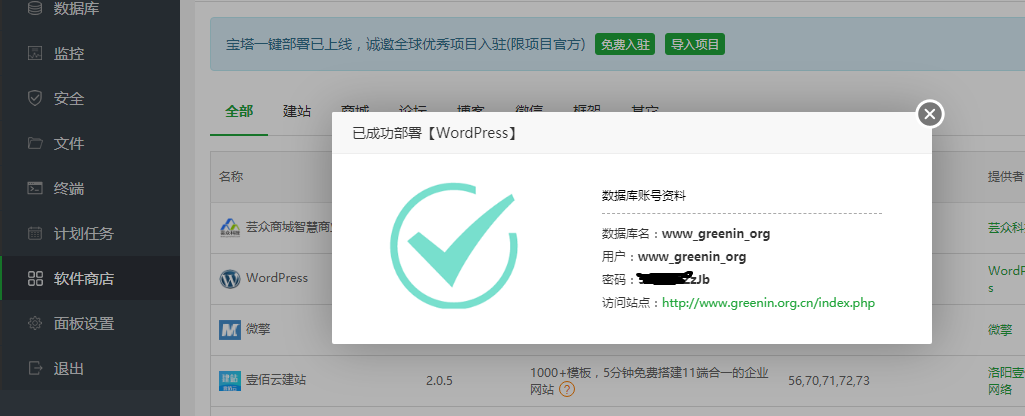Image resolution: width=1025 pixels, height=416 pixels.
Task: Switch to the 全部 tab
Action: coord(239,111)
